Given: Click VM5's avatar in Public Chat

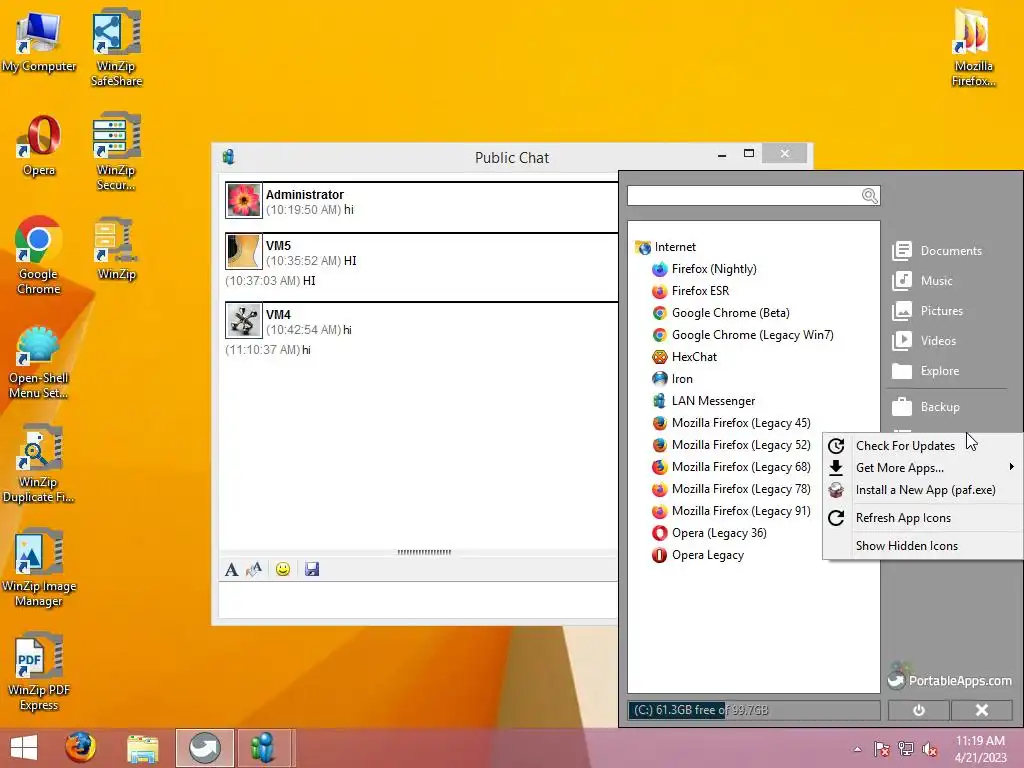Looking at the screenshot, I should [x=244, y=251].
